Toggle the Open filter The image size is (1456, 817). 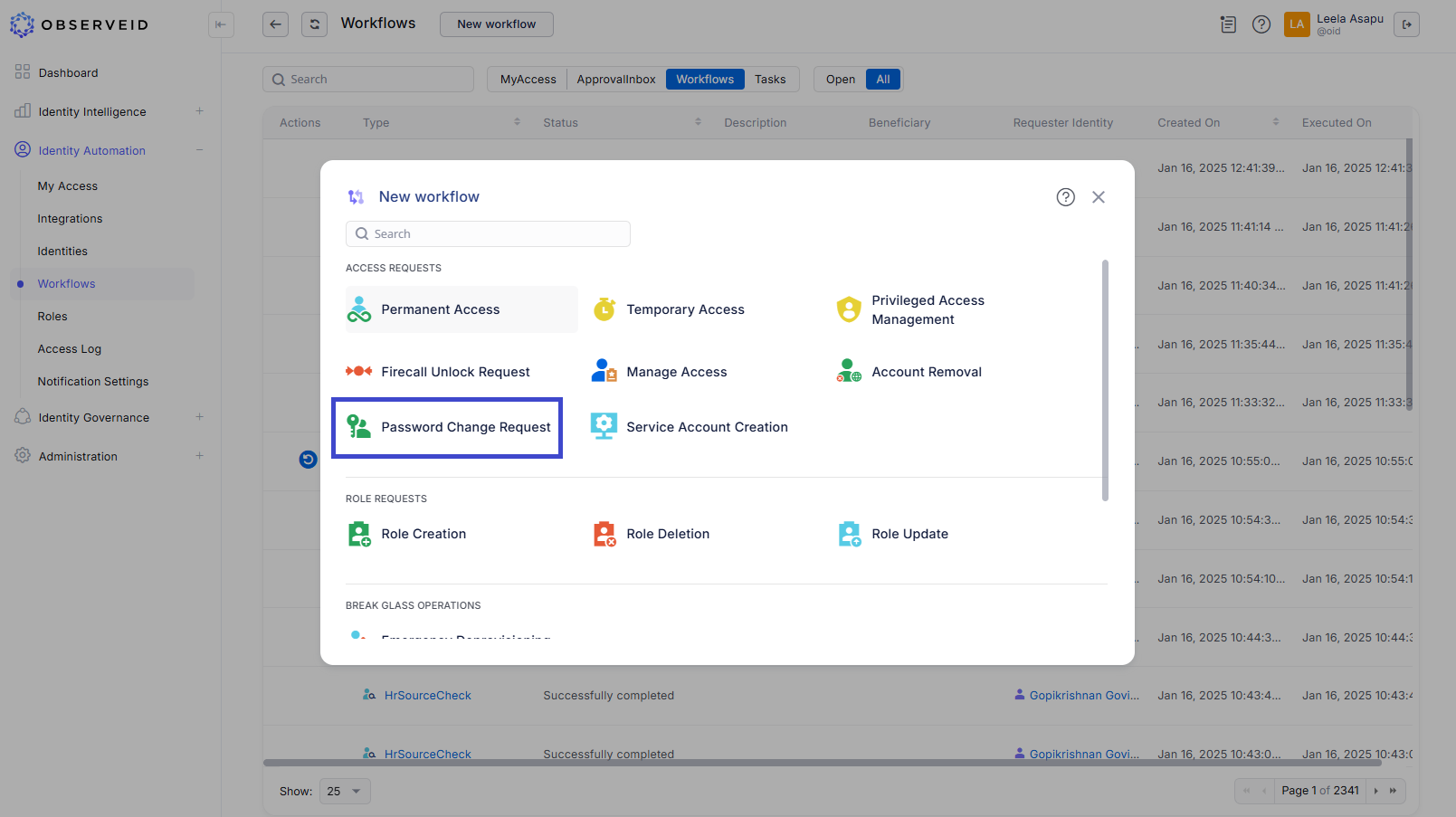[x=840, y=80]
